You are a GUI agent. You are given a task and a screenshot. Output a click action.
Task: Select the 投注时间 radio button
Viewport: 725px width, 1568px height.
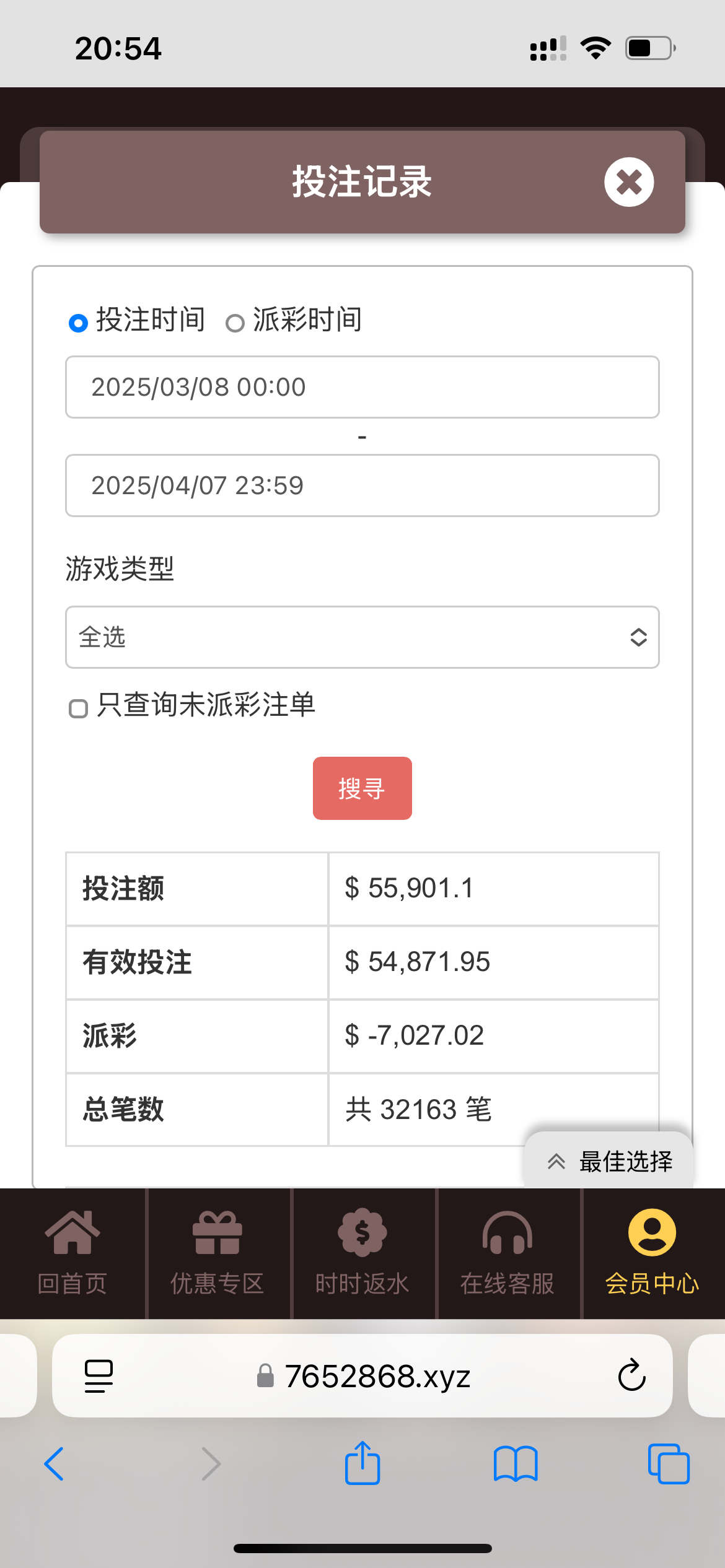click(x=79, y=323)
